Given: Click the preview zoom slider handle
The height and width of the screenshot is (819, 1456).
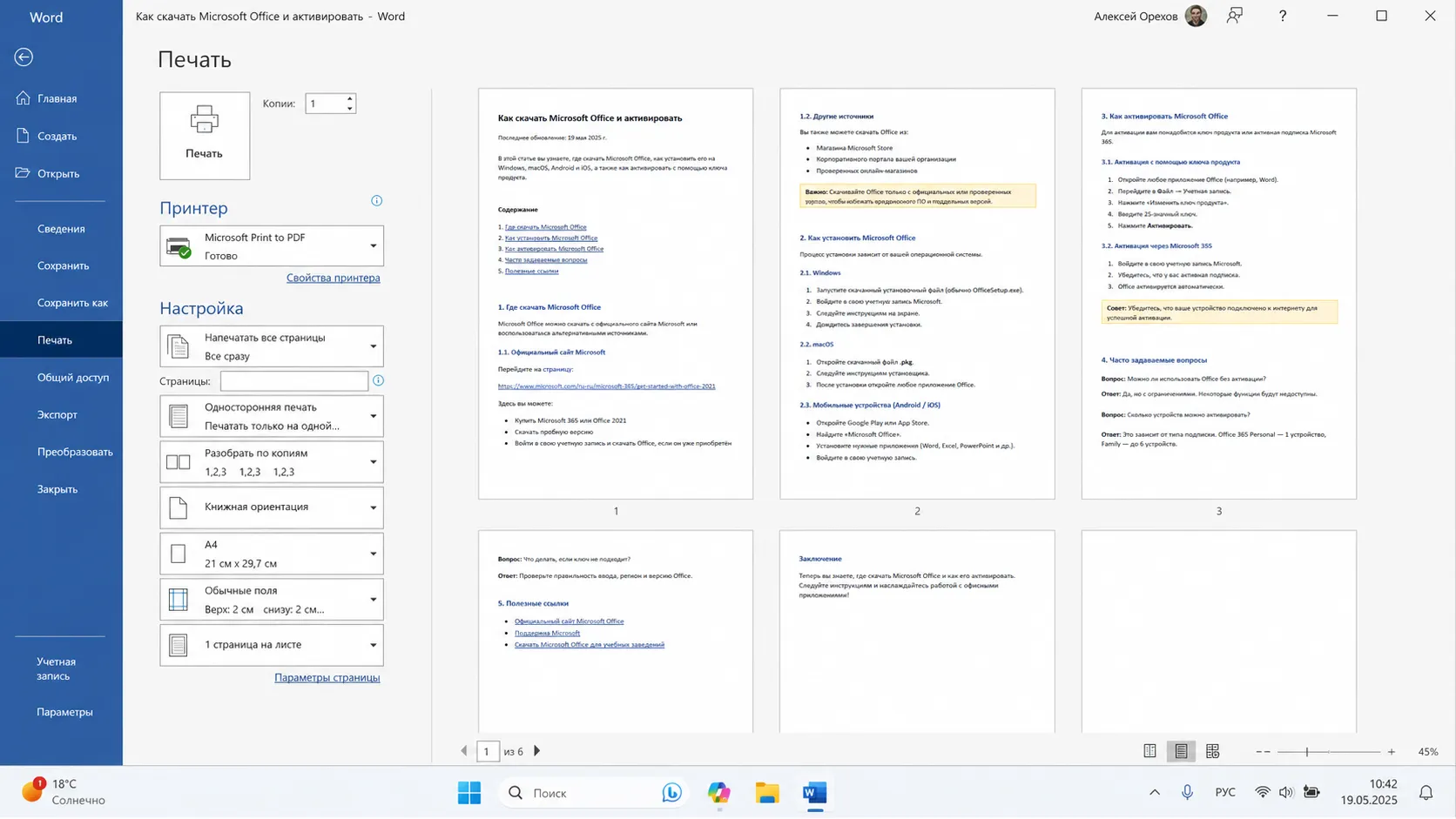Looking at the screenshot, I should click(x=1306, y=751).
